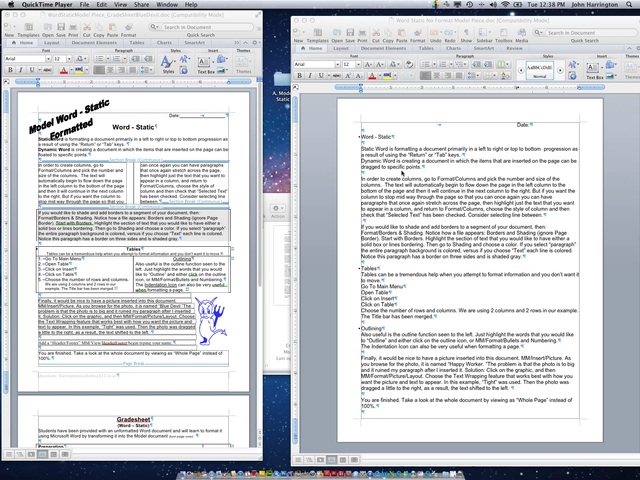This screenshot has width=640, height=480.
Task: Click Cut scissors icon in right window
Action: [x=376, y=33]
